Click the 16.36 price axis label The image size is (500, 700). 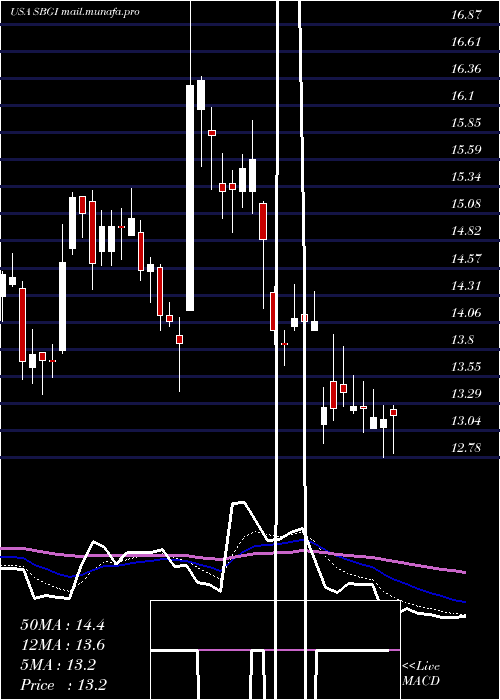click(466, 69)
